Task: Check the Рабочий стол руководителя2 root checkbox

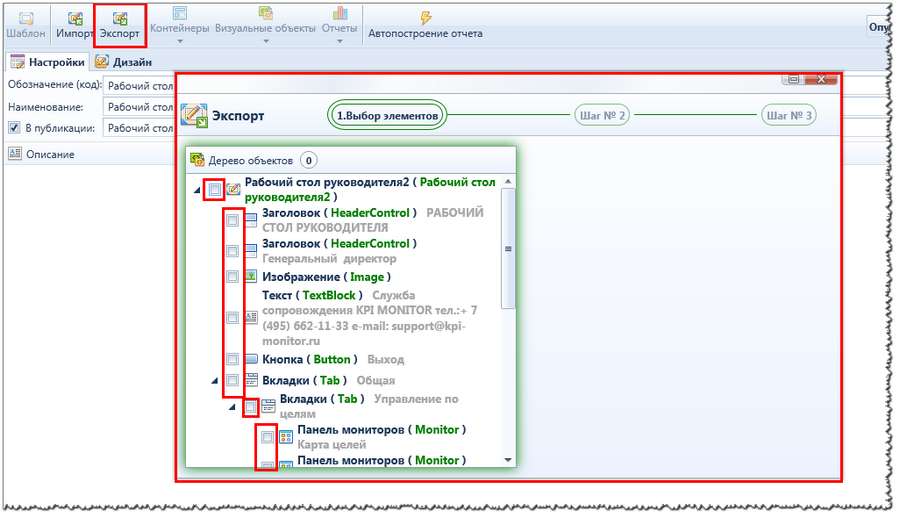Action: pyautogui.click(x=215, y=189)
